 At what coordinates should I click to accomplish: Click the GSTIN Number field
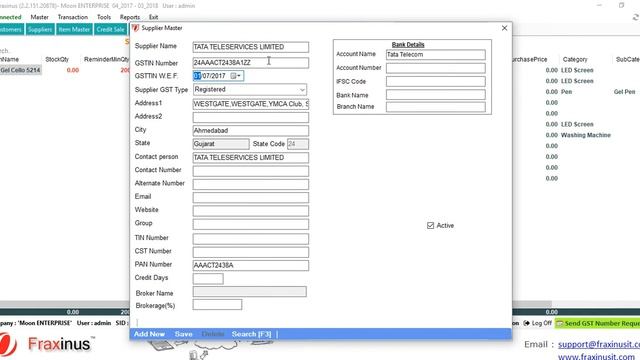[x=251, y=63]
